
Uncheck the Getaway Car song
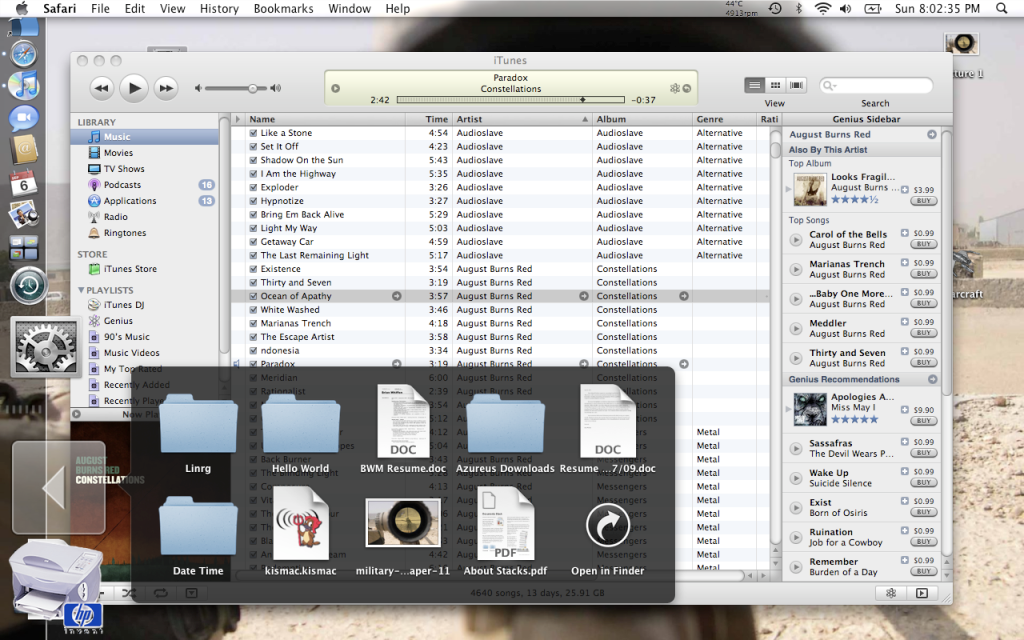[x=253, y=242]
